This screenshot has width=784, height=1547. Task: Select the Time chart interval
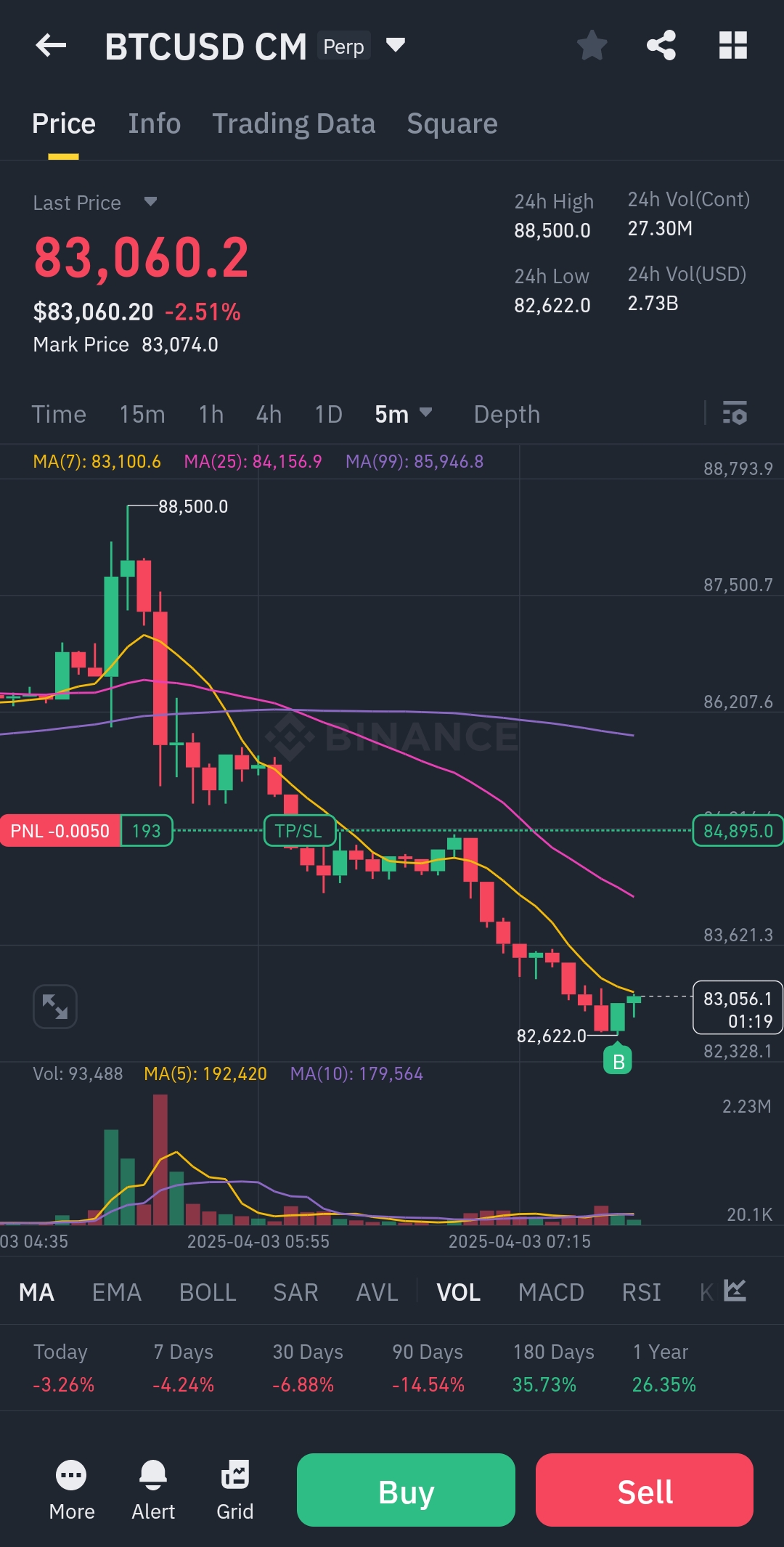tap(59, 414)
